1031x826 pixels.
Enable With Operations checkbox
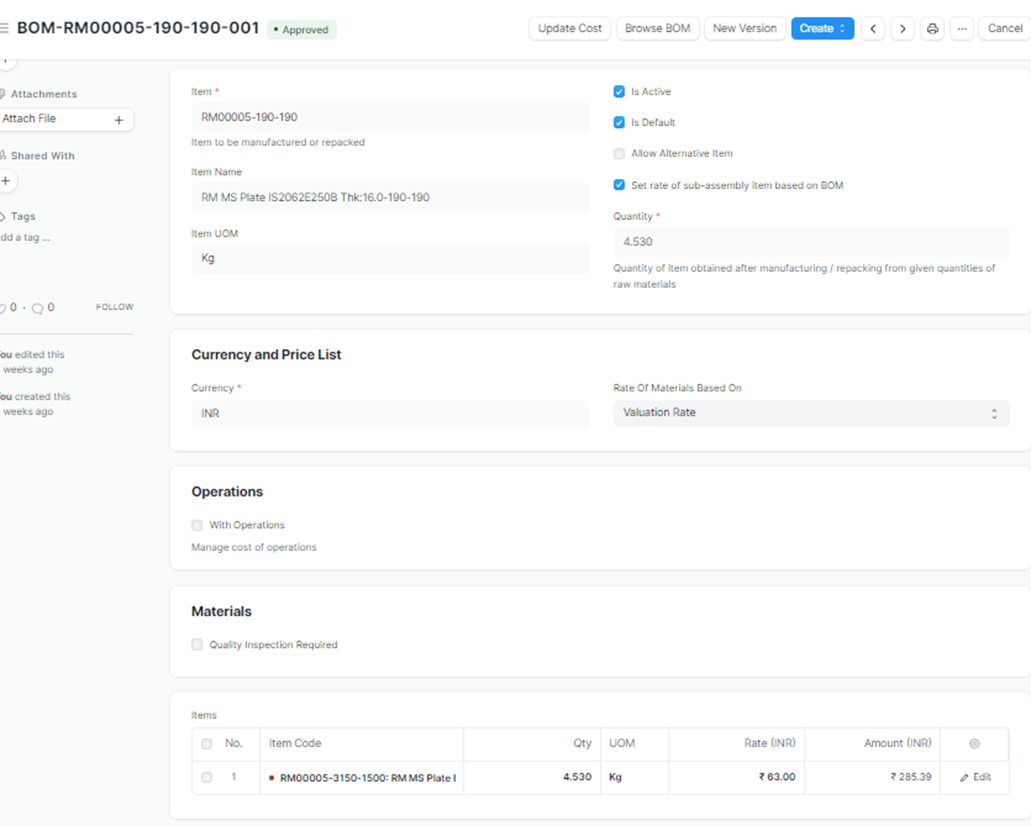coord(197,525)
